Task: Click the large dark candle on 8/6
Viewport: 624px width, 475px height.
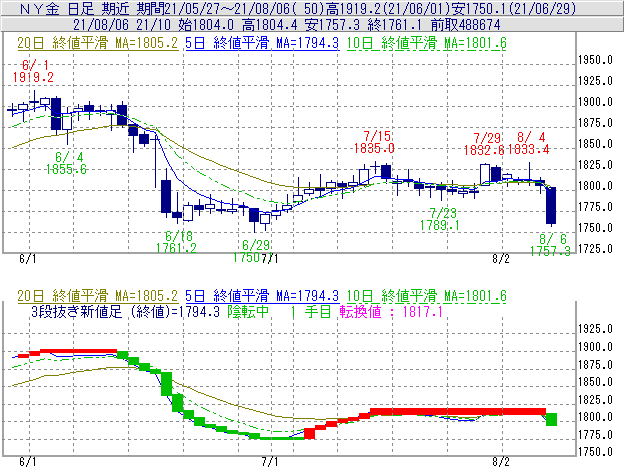Action: tap(551, 206)
